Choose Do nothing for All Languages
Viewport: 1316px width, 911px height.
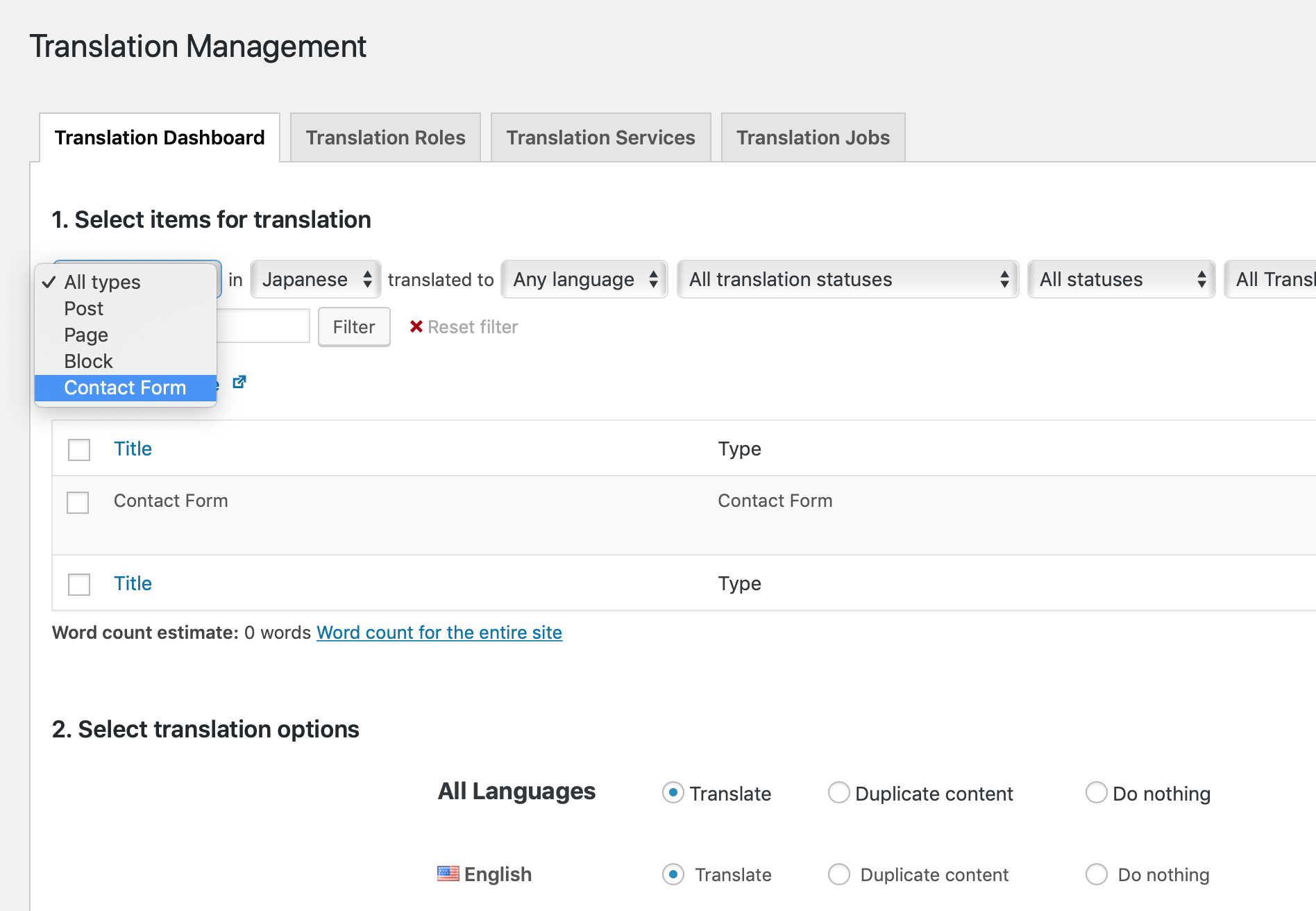[x=1096, y=792]
